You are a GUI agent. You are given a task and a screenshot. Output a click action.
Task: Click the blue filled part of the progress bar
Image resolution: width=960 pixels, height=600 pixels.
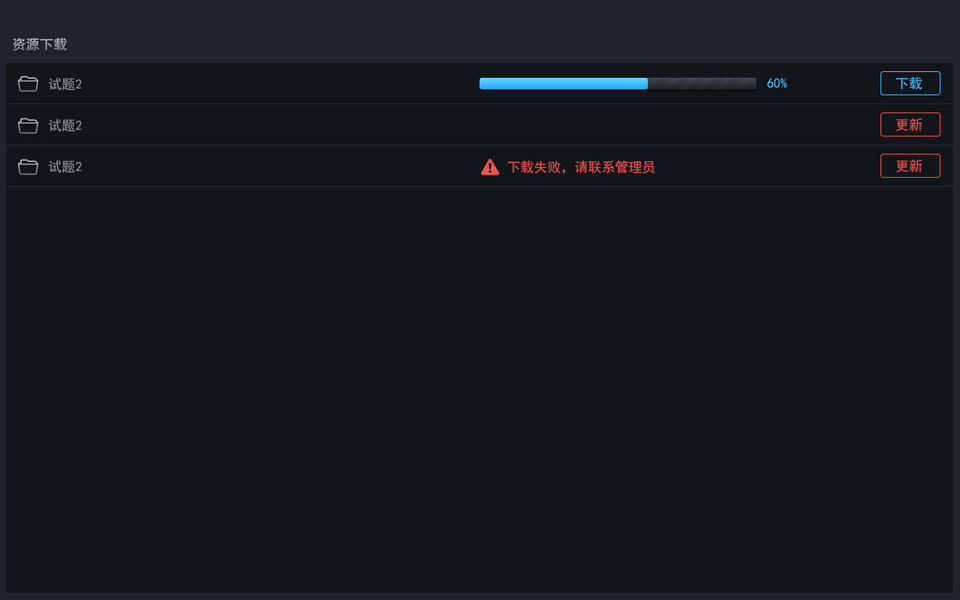(563, 84)
